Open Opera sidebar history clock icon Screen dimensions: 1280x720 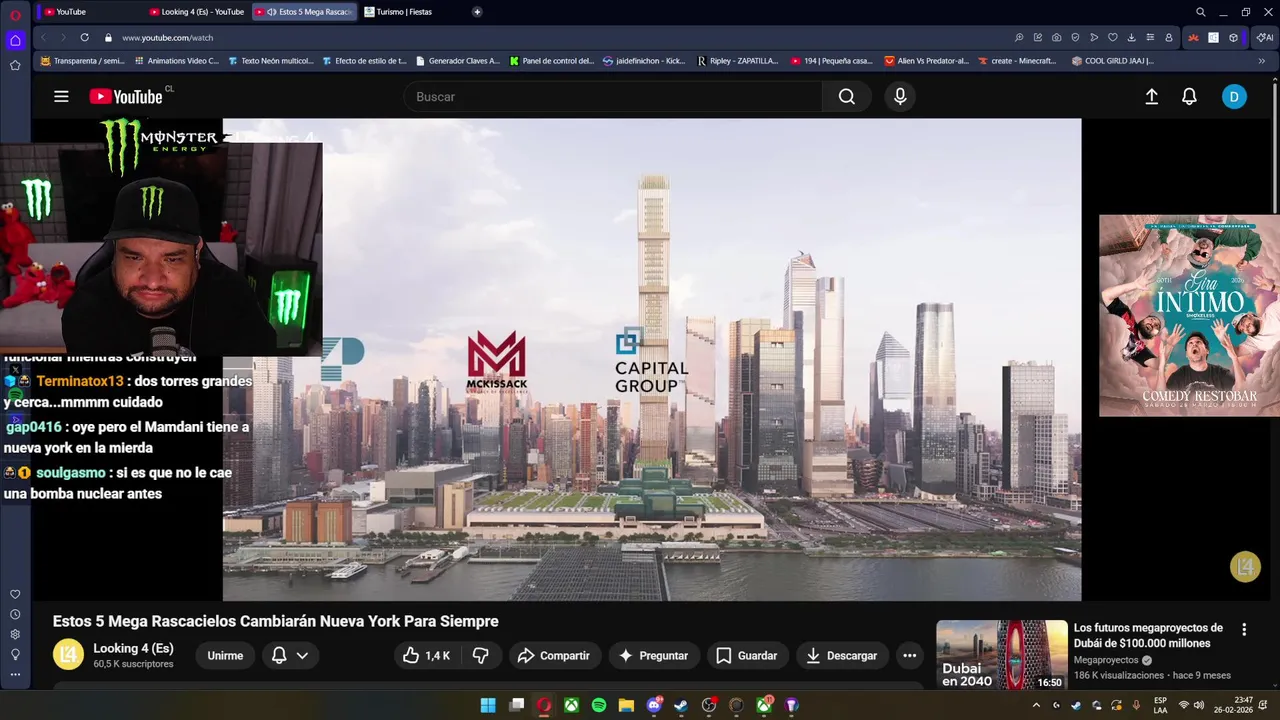[15, 615]
